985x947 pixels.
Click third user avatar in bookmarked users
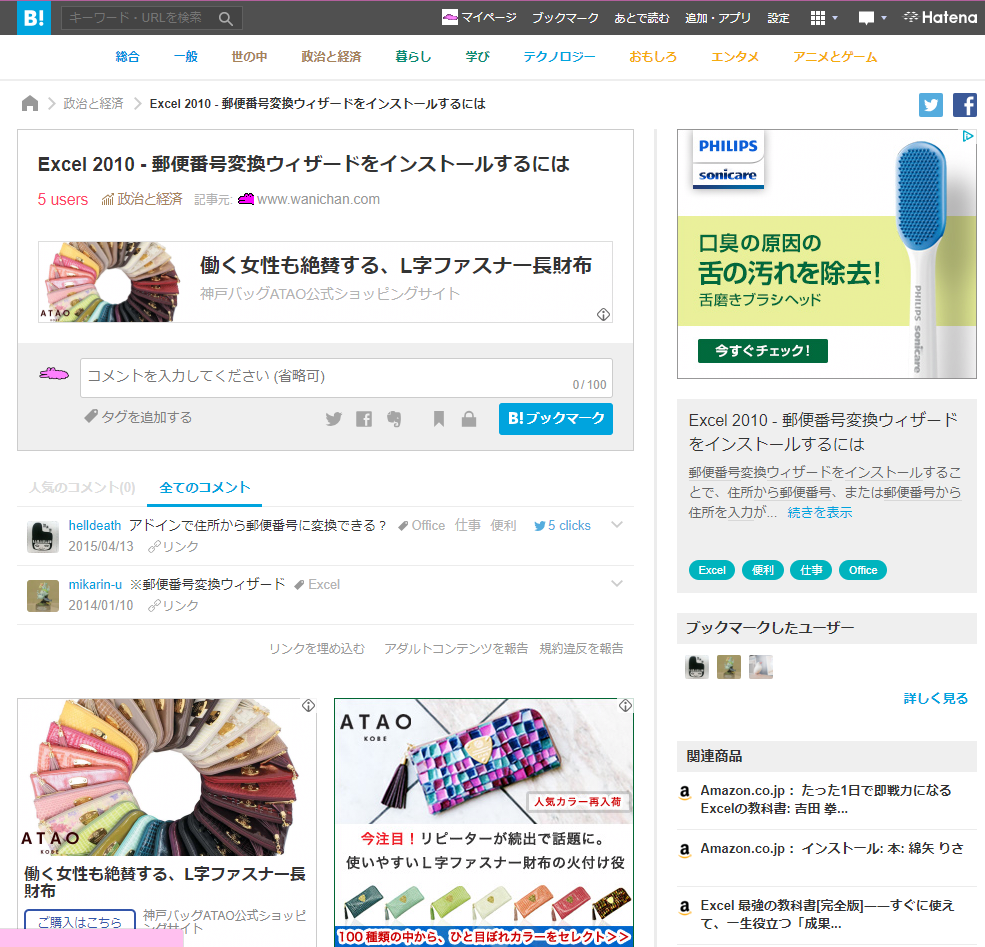761,667
